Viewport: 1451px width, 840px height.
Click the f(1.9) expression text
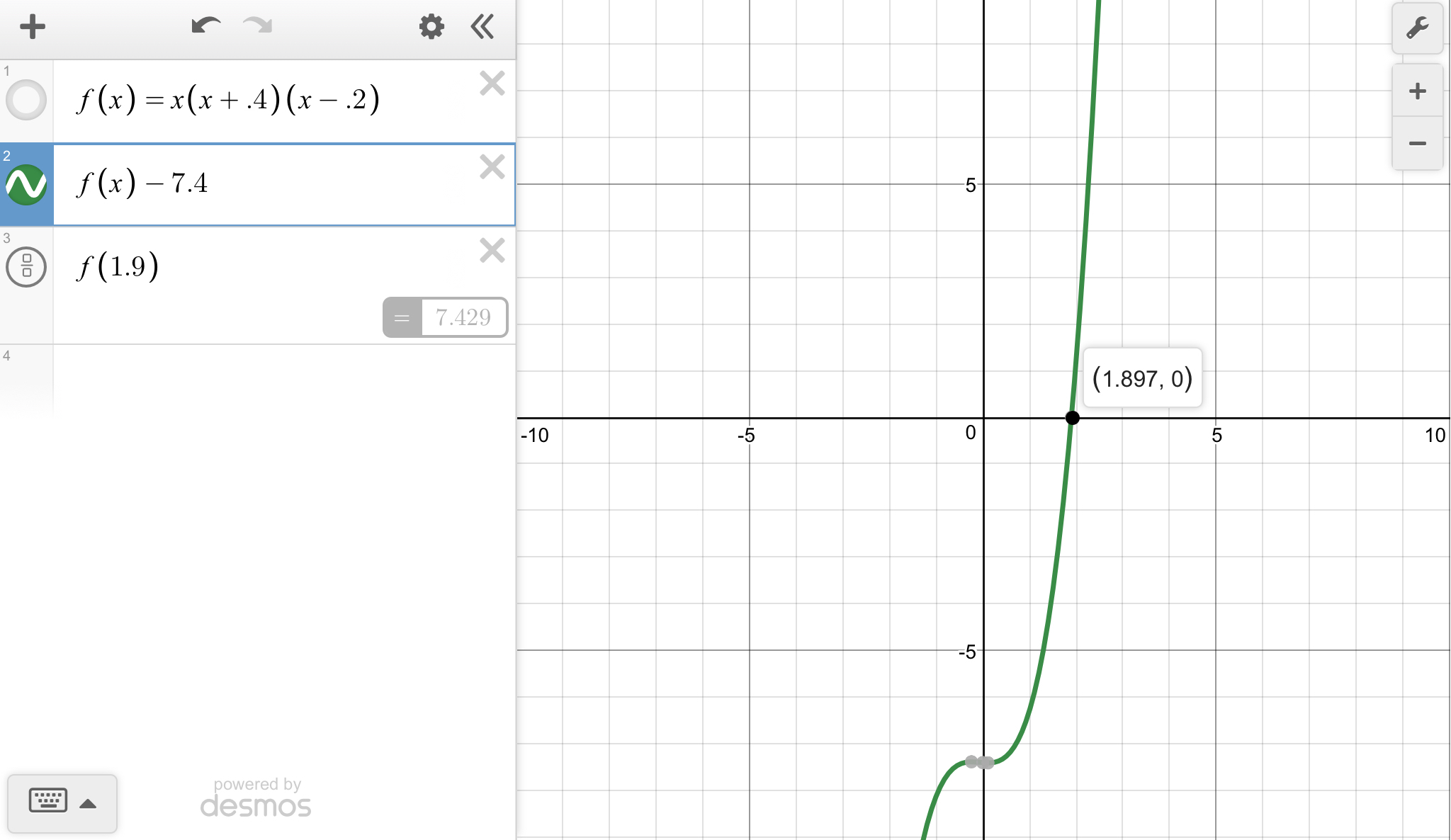[118, 266]
